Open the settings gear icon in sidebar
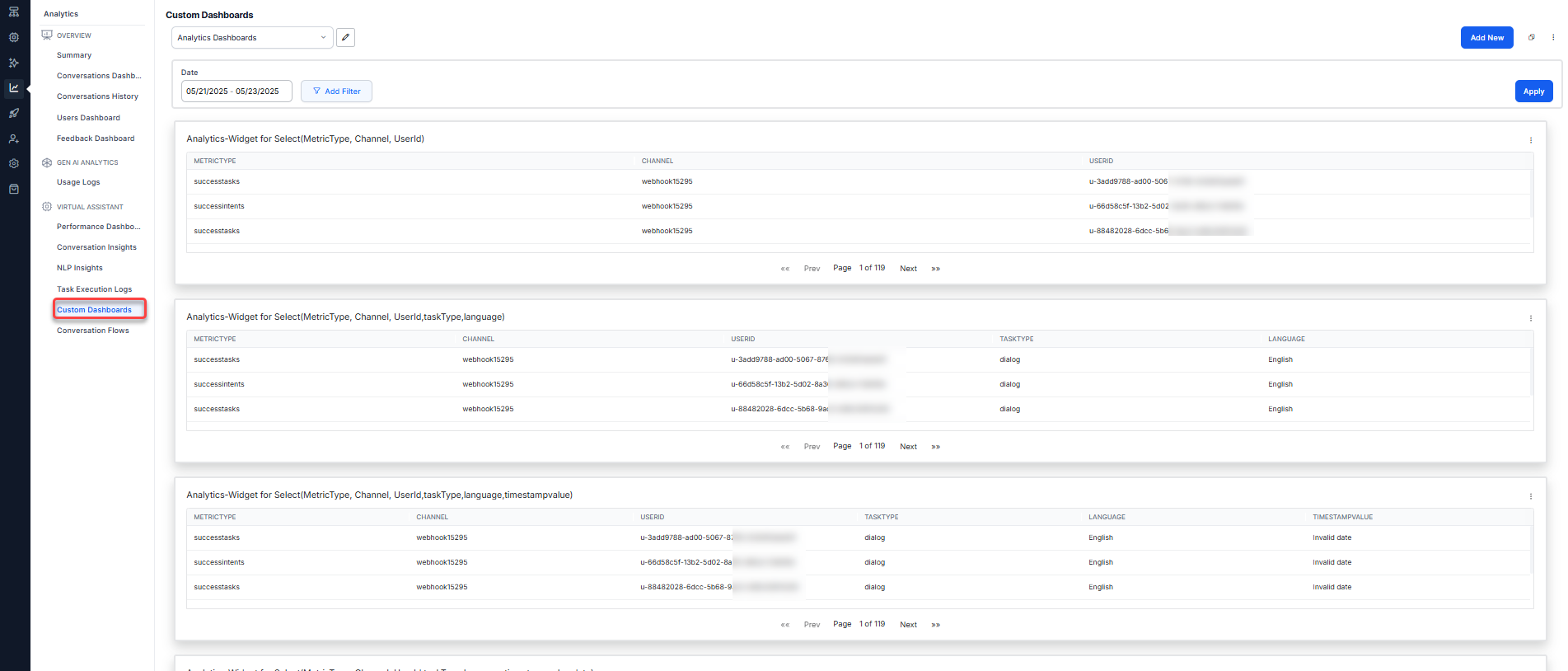Viewport: 1568px width, 671px height. (x=14, y=164)
